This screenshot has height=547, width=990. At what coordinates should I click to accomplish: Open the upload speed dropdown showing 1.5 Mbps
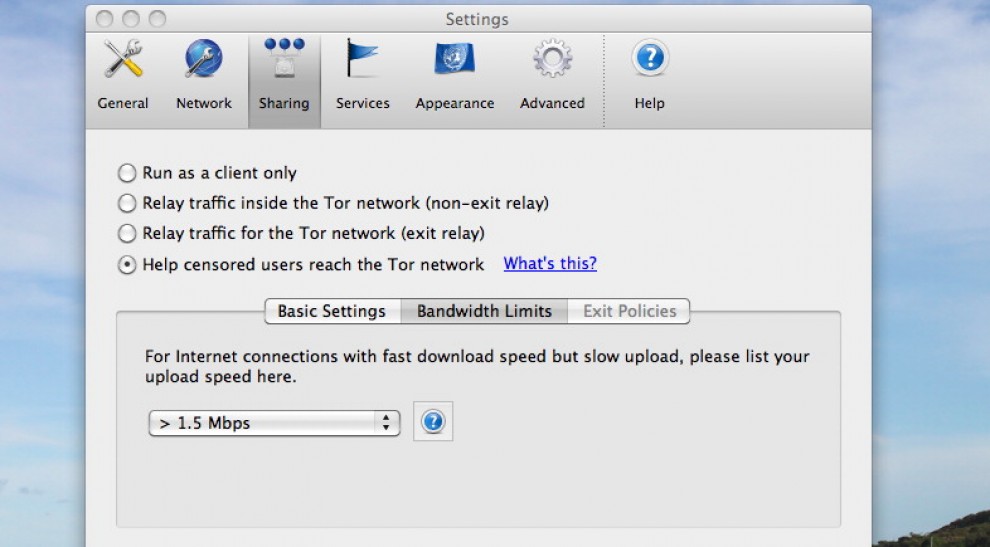[274, 423]
